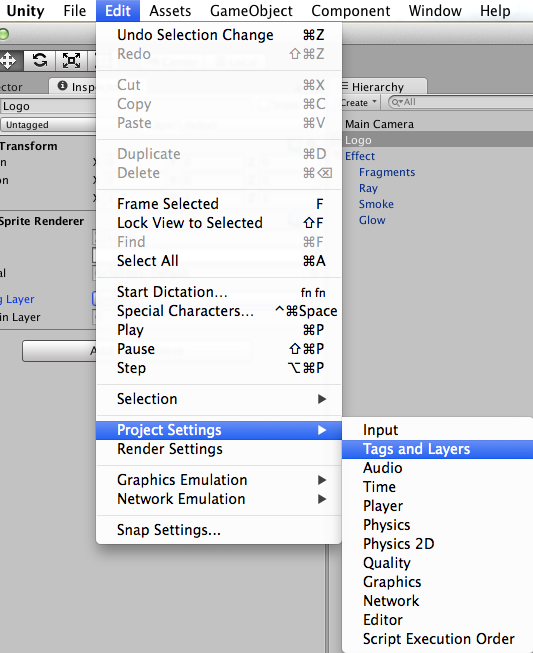Select Script Execution Order entry
The height and width of the screenshot is (653, 533).
pyautogui.click(x=437, y=639)
